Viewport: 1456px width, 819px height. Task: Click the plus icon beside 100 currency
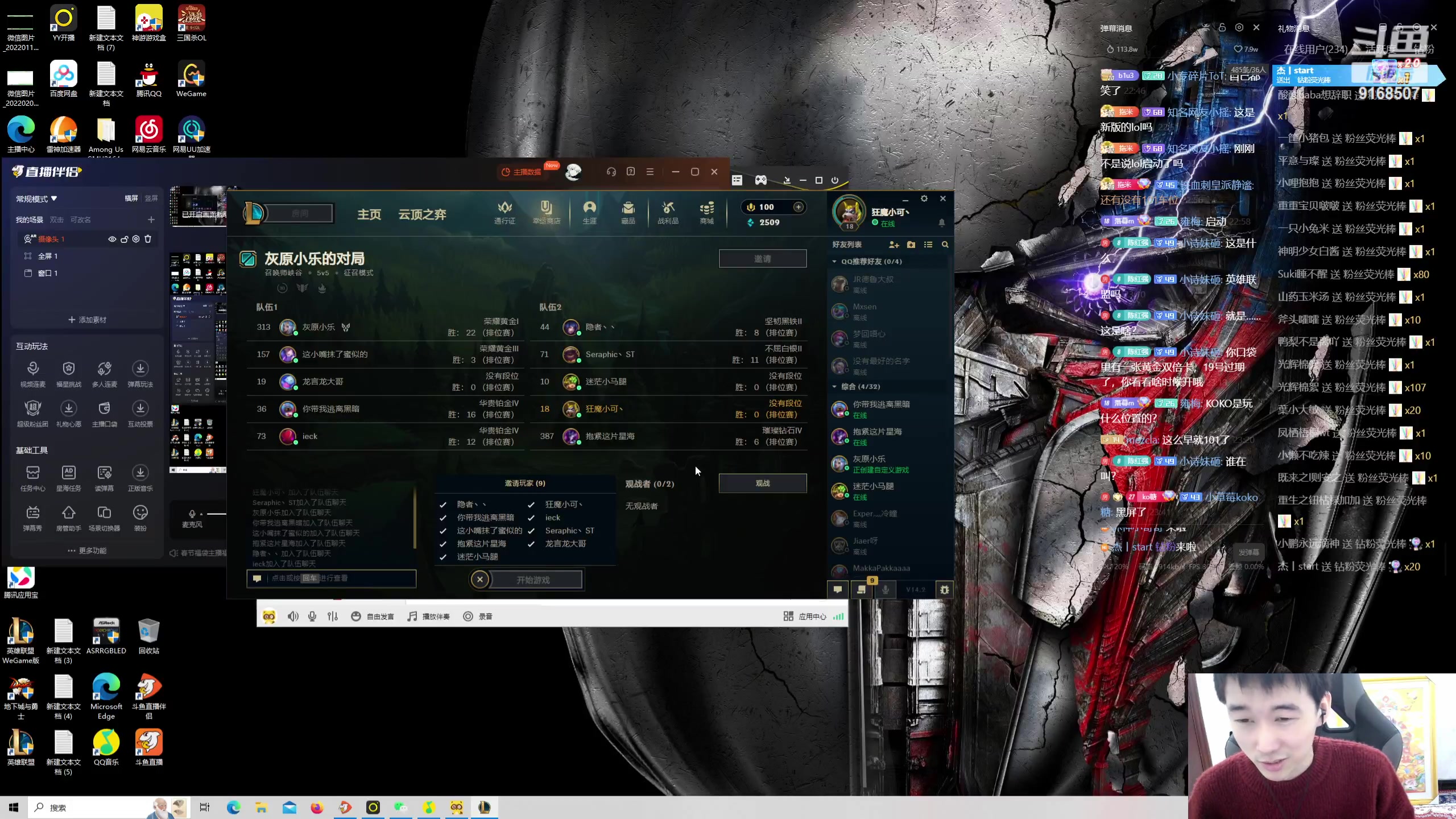799,207
